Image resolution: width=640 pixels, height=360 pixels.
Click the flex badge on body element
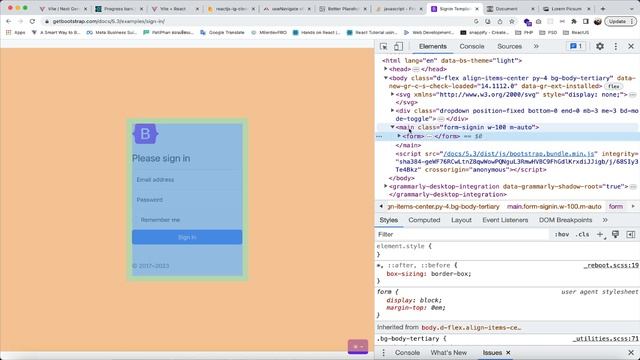point(613,86)
